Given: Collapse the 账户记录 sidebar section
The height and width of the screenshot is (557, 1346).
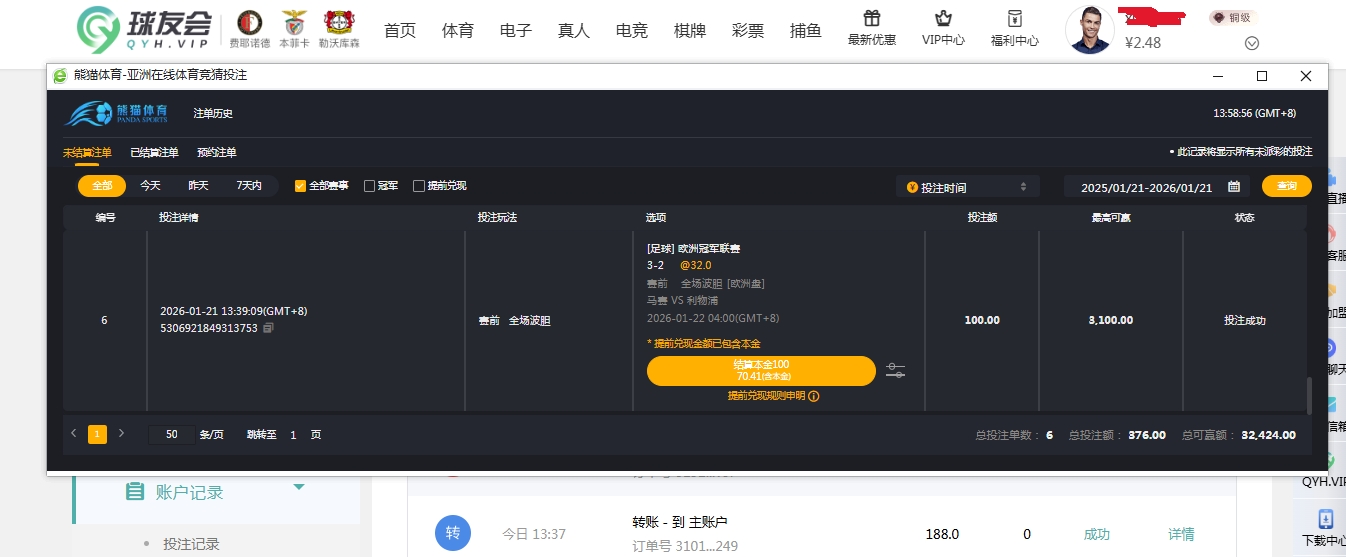Looking at the screenshot, I should click(x=298, y=487).
